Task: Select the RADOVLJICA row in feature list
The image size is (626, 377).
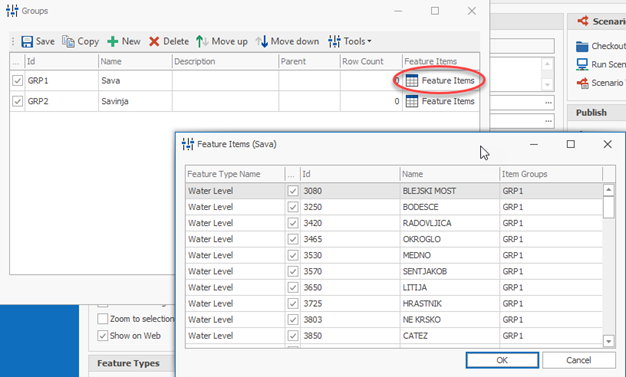Action: (394, 223)
